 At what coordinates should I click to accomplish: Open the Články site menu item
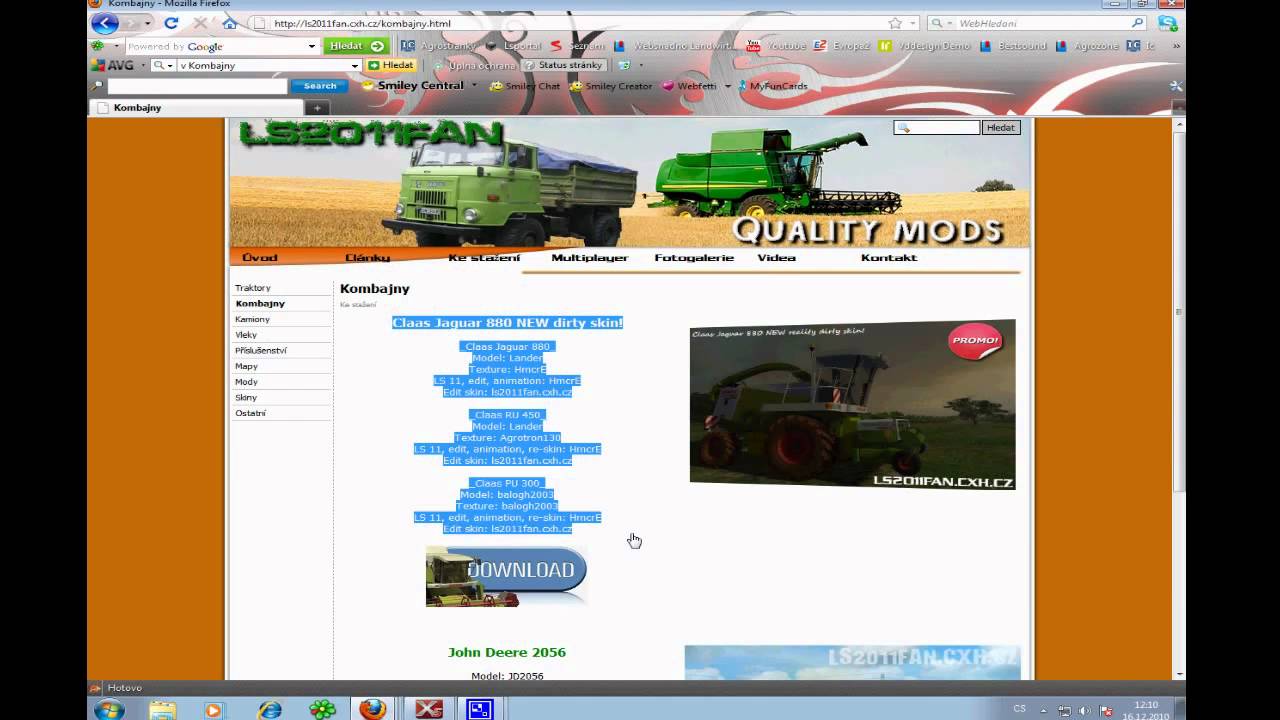click(x=368, y=258)
